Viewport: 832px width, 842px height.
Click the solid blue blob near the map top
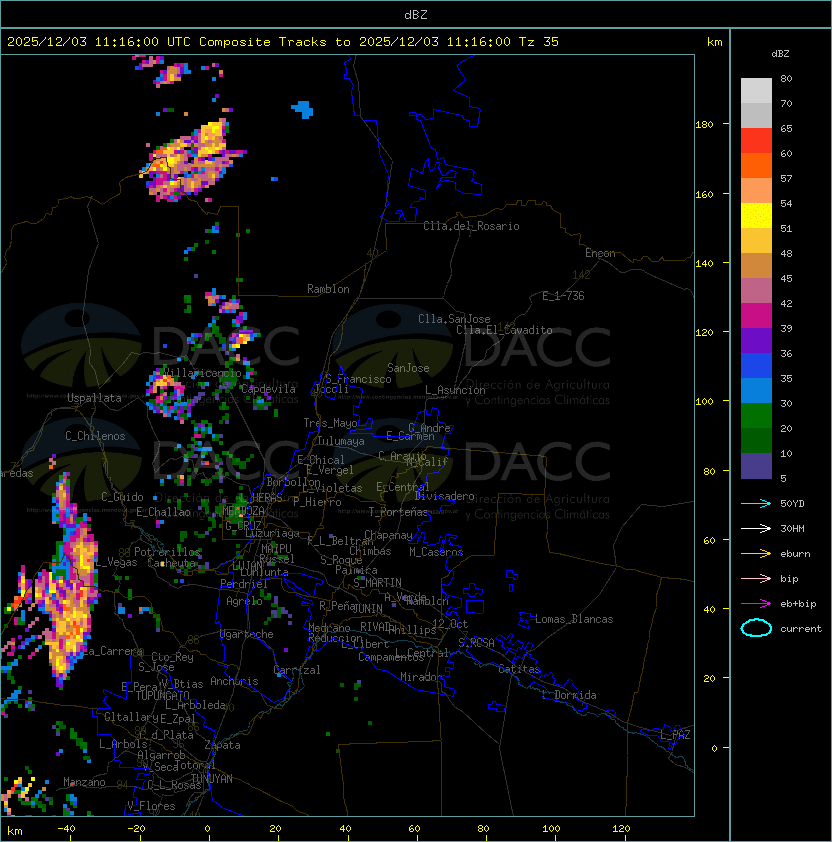[x=303, y=109]
